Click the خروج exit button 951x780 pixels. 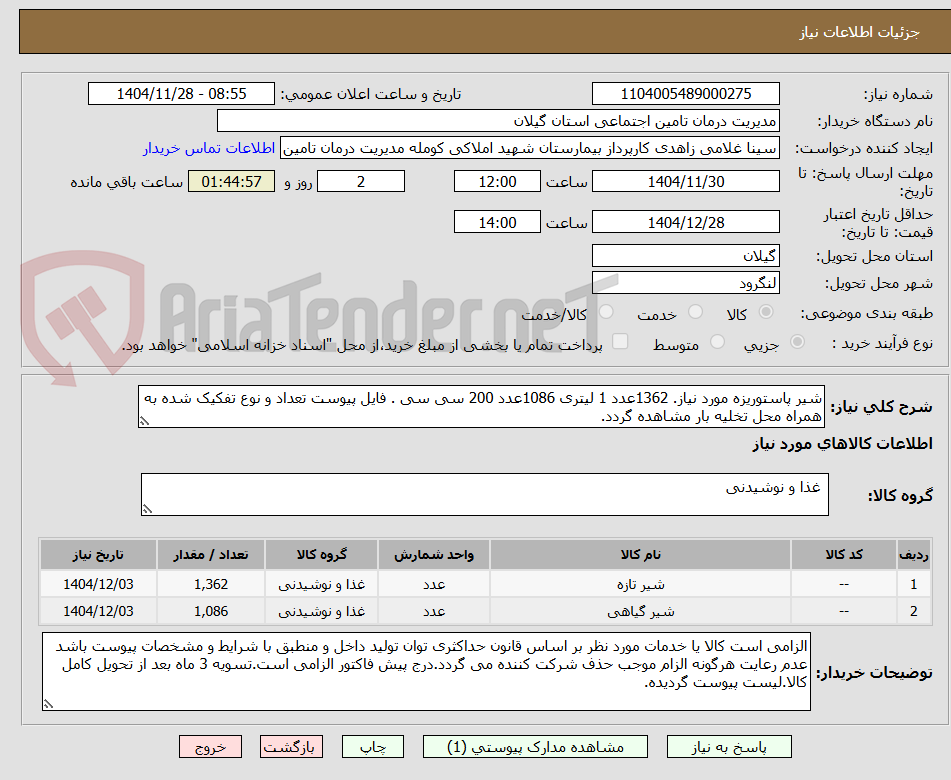click(210, 747)
